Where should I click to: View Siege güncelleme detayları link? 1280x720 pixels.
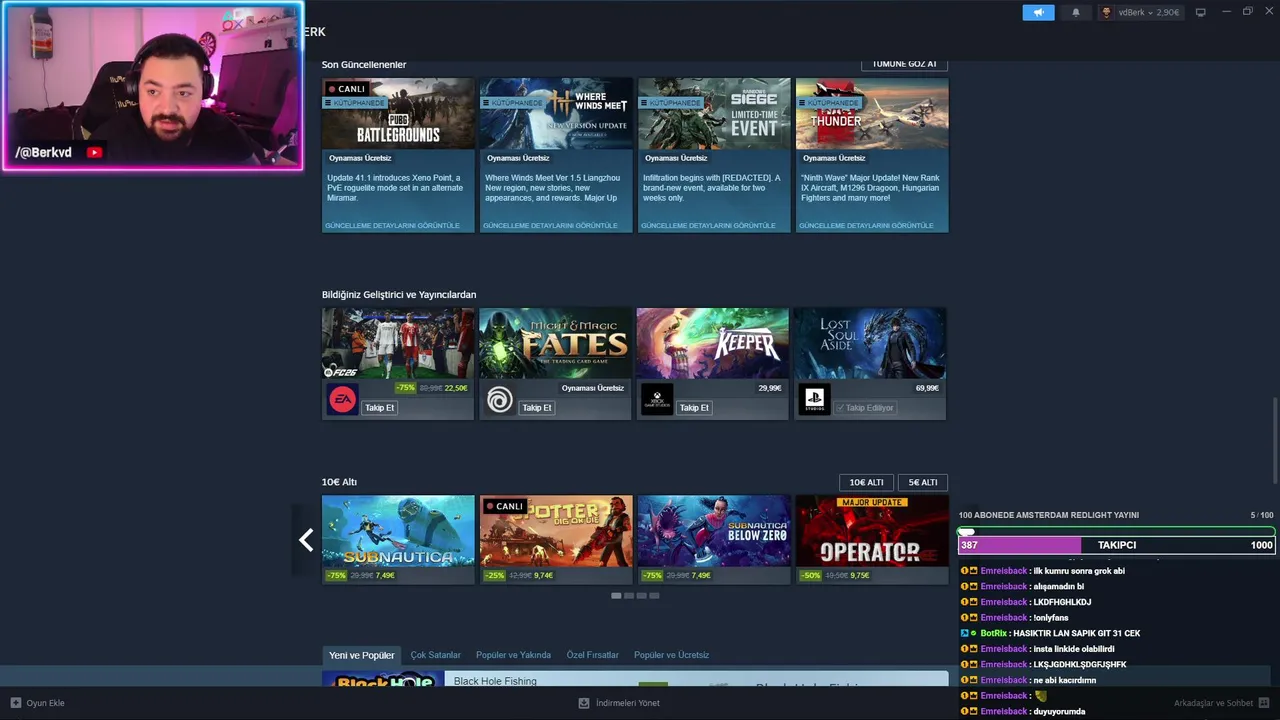click(x=708, y=226)
